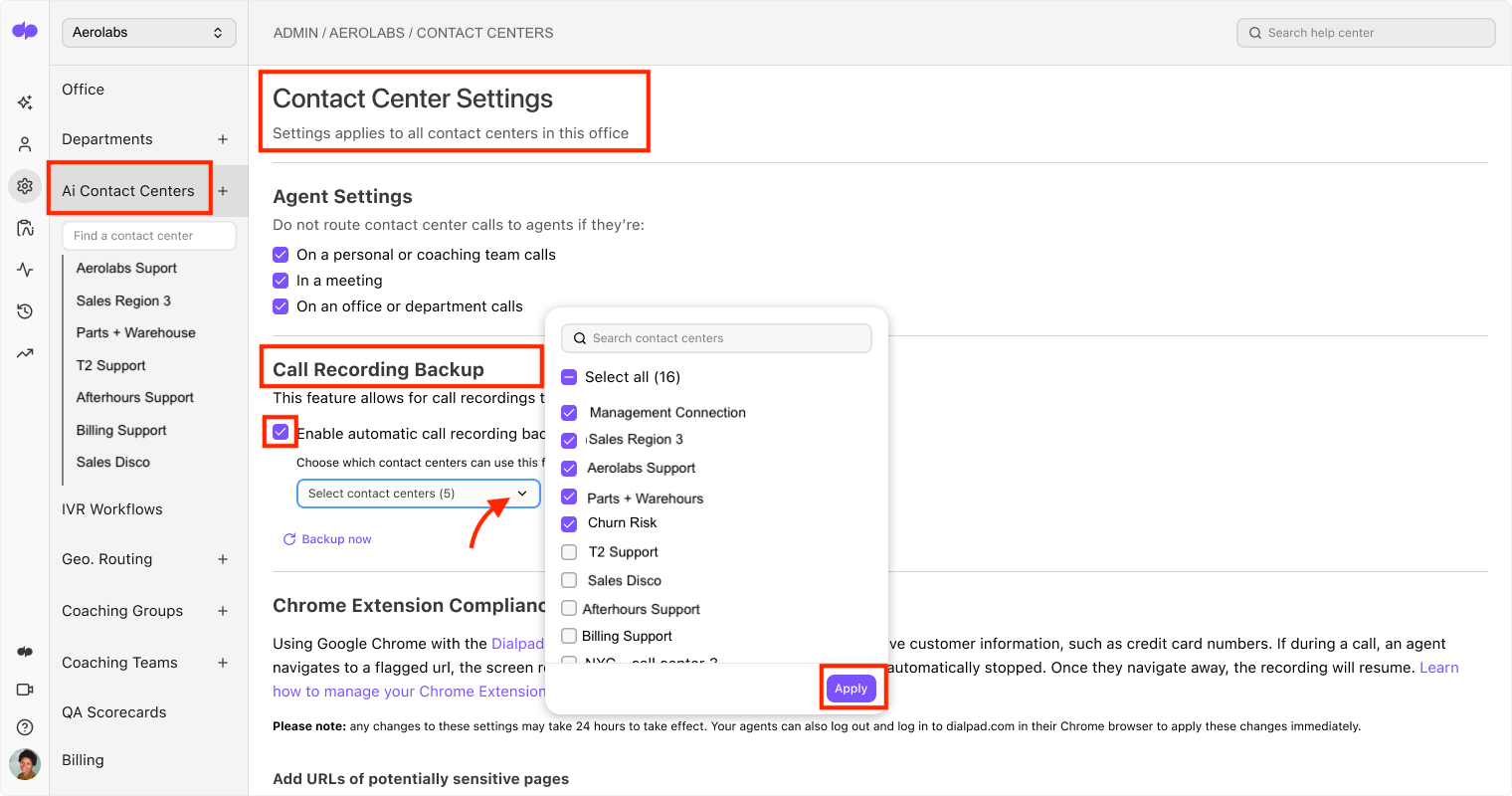
Task: Select Afterhours Support in sidebar list
Action: (135, 398)
